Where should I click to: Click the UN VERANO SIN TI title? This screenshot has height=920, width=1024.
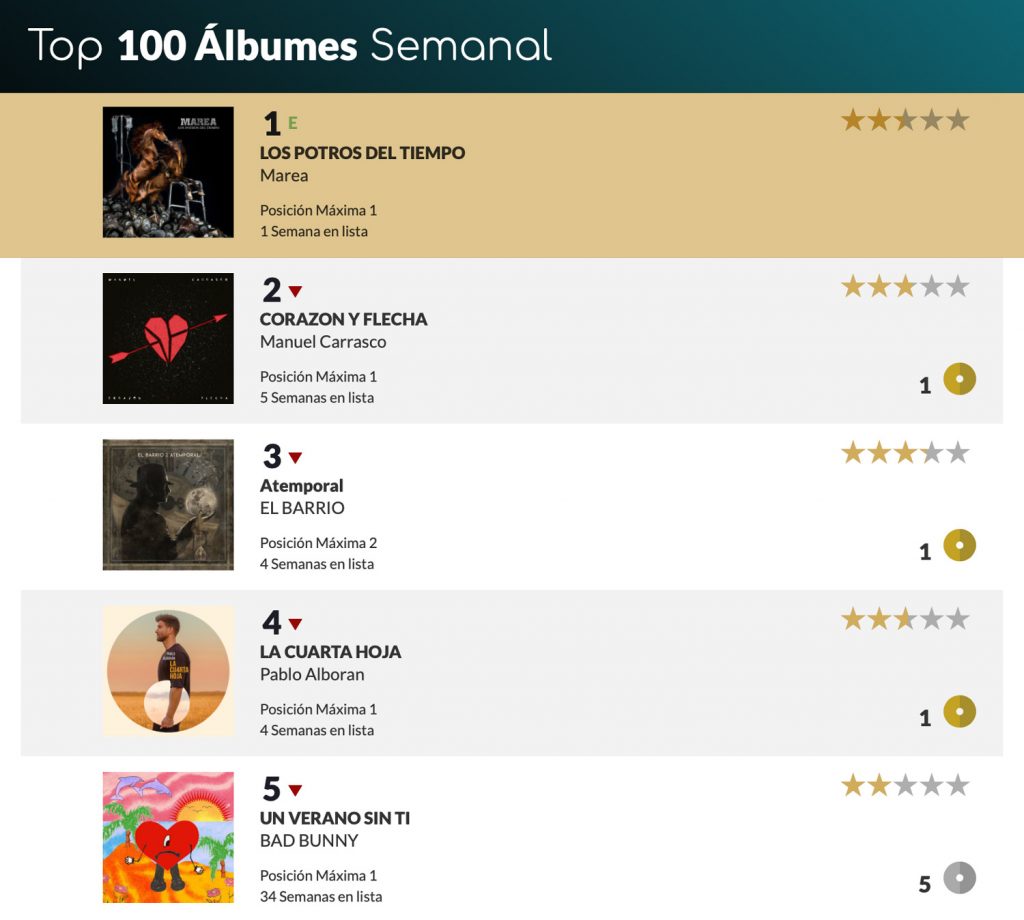(335, 818)
